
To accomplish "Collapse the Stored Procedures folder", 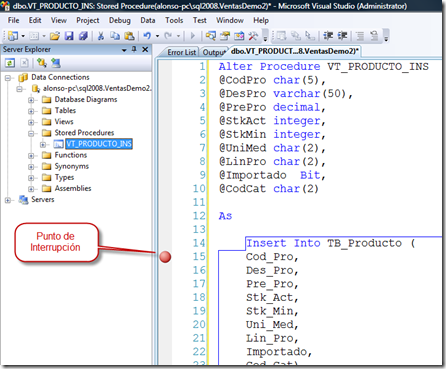I will pos(31,133).
